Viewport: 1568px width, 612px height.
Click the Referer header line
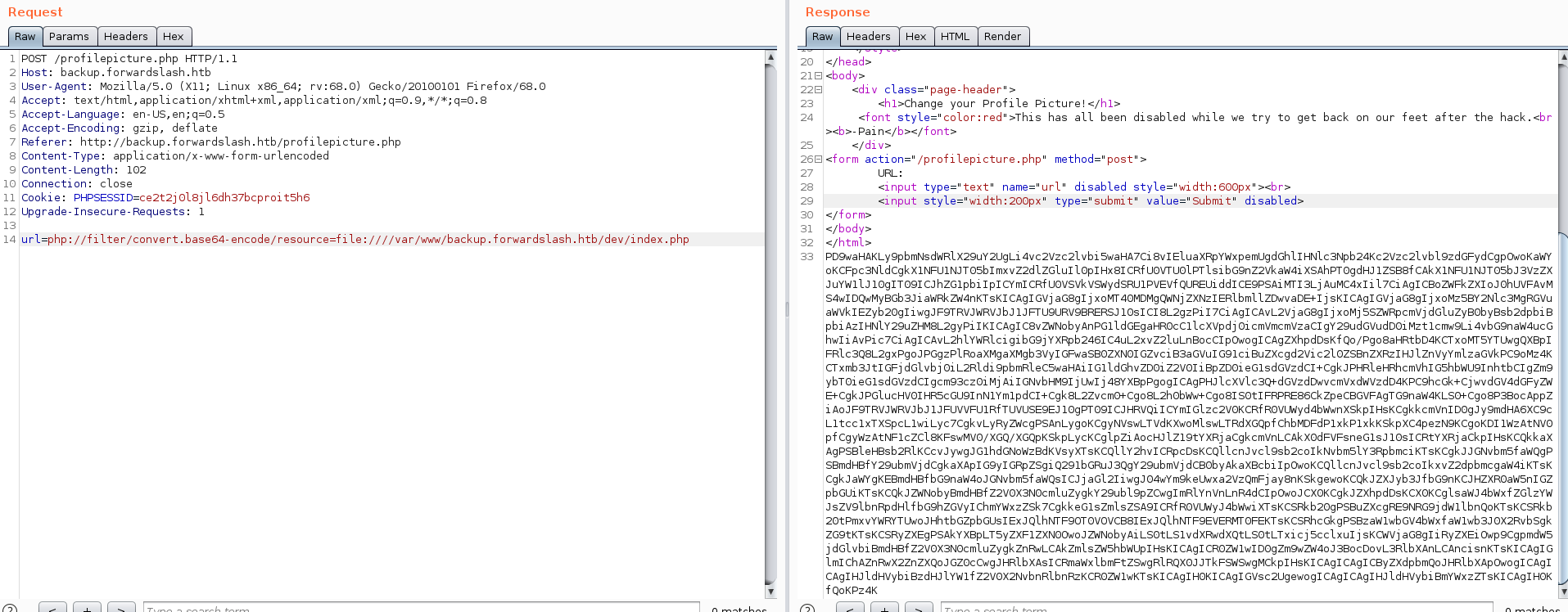click(x=211, y=142)
